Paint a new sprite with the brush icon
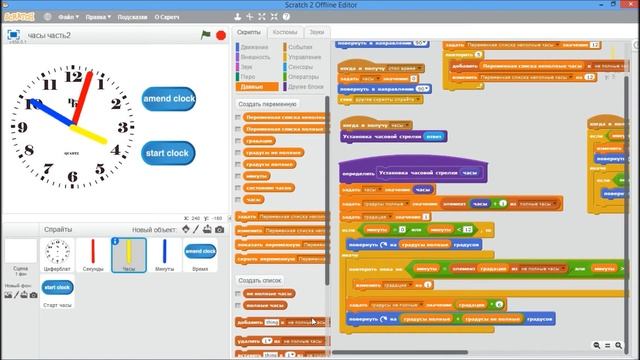640x360 pixels. pyautogui.click(x=196, y=229)
